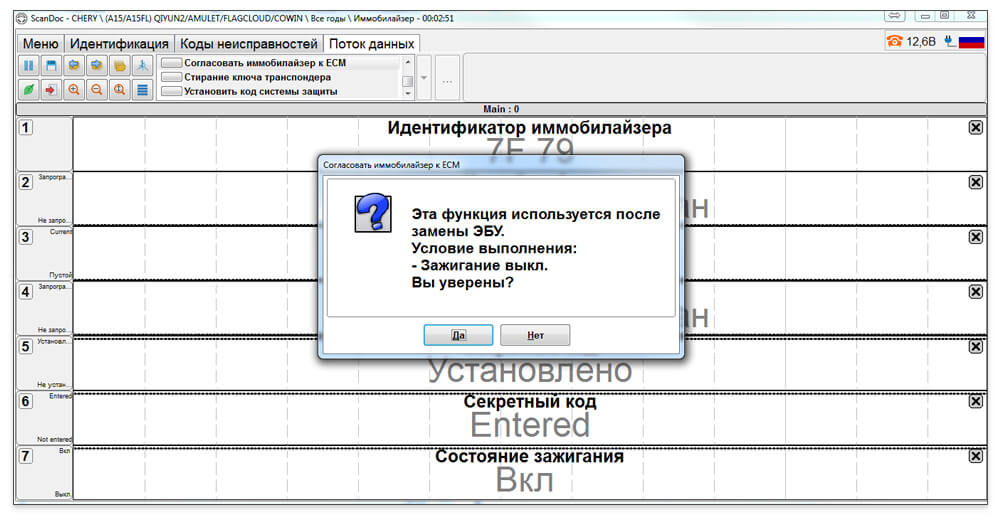Decline by clicking the Нет button
The width and height of the screenshot is (1000, 522).
pyautogui.click(x=535, y=335)
